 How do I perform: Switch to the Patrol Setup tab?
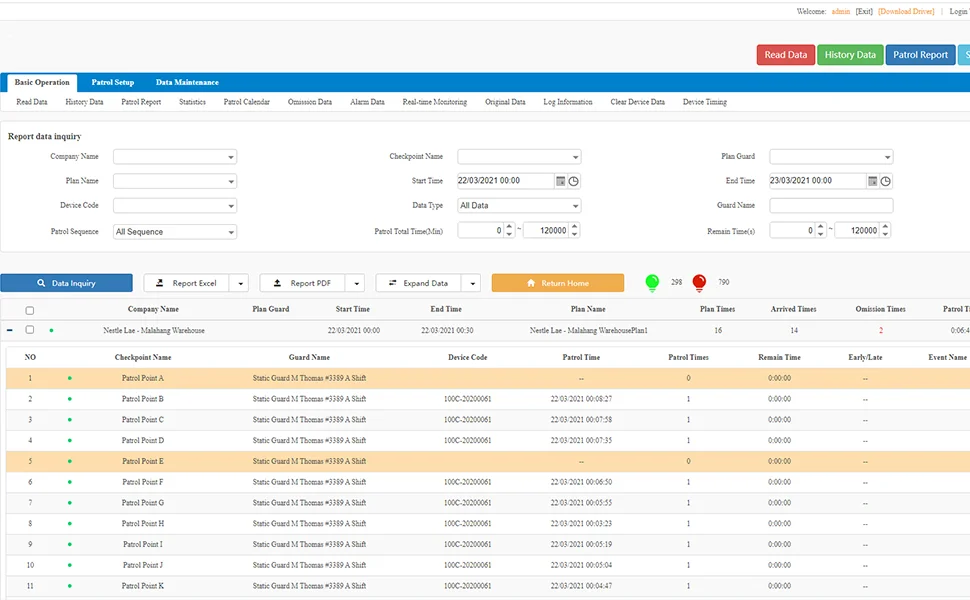(x=113, y=82)
